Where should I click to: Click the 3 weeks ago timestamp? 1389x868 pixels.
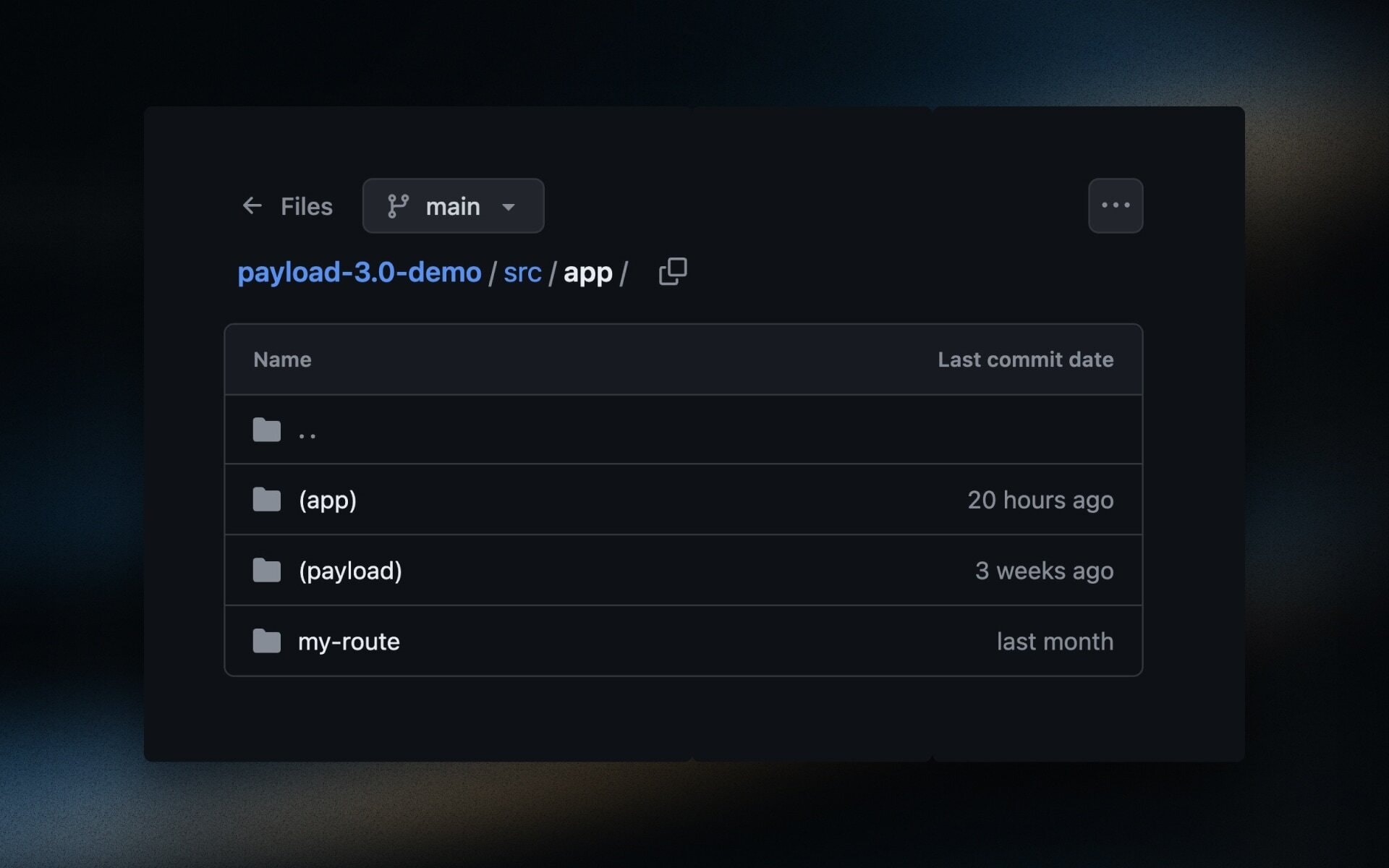pos(1044,571)
